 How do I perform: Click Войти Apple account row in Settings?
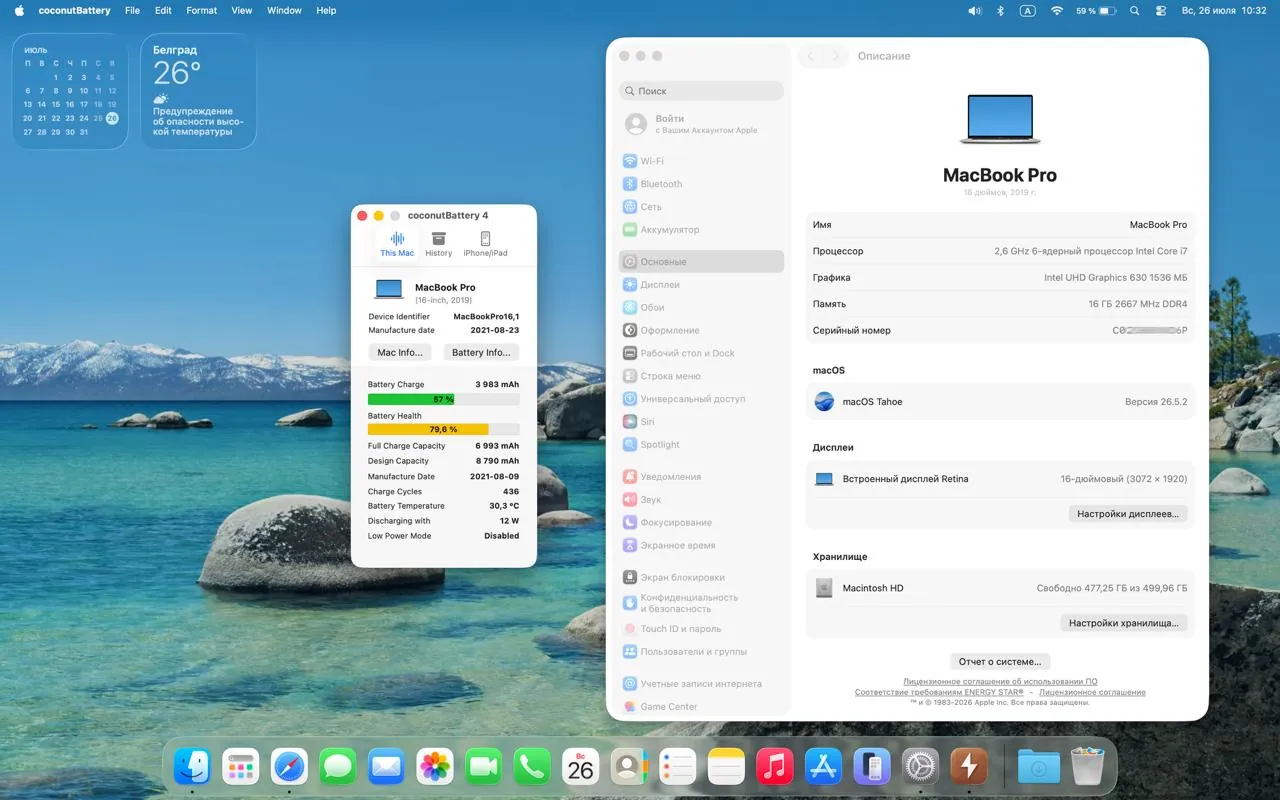click(701, 124)
